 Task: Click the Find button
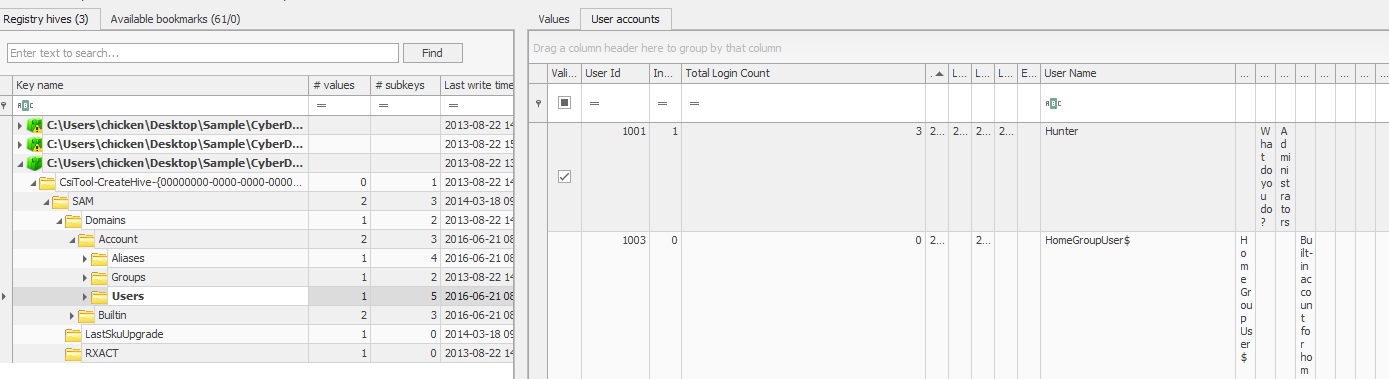point(432,53)
